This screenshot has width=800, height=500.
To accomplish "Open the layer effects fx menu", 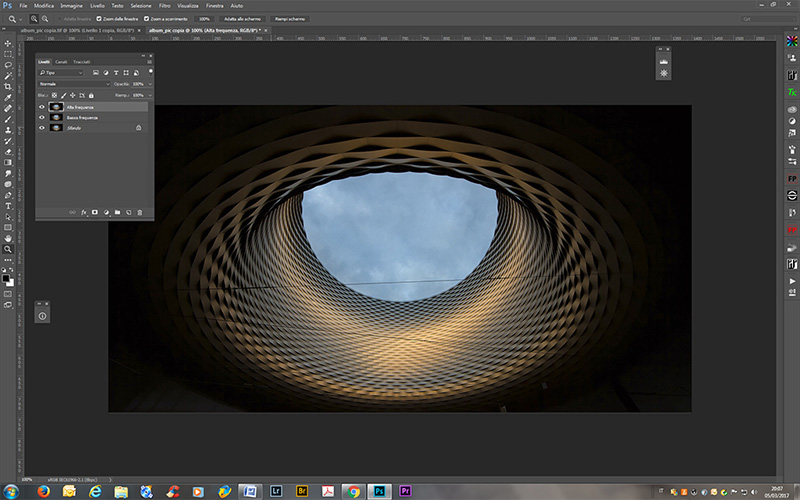I will (x=84, y=212).
